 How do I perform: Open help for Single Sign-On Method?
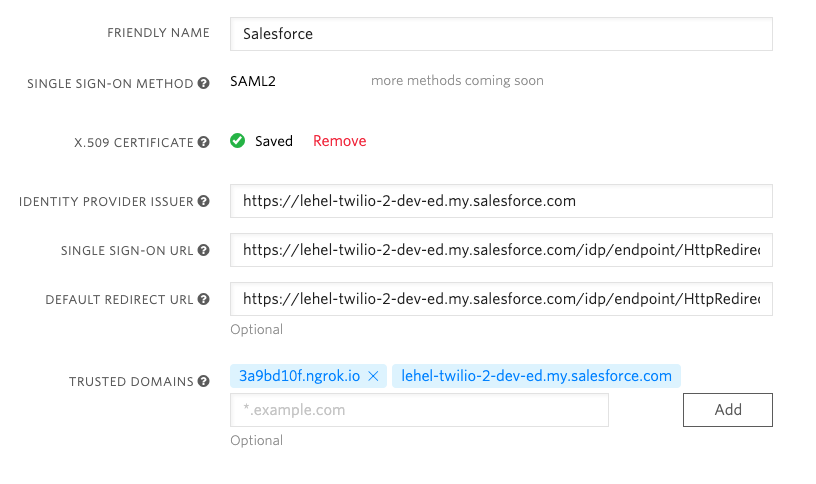tap(203, 83)
